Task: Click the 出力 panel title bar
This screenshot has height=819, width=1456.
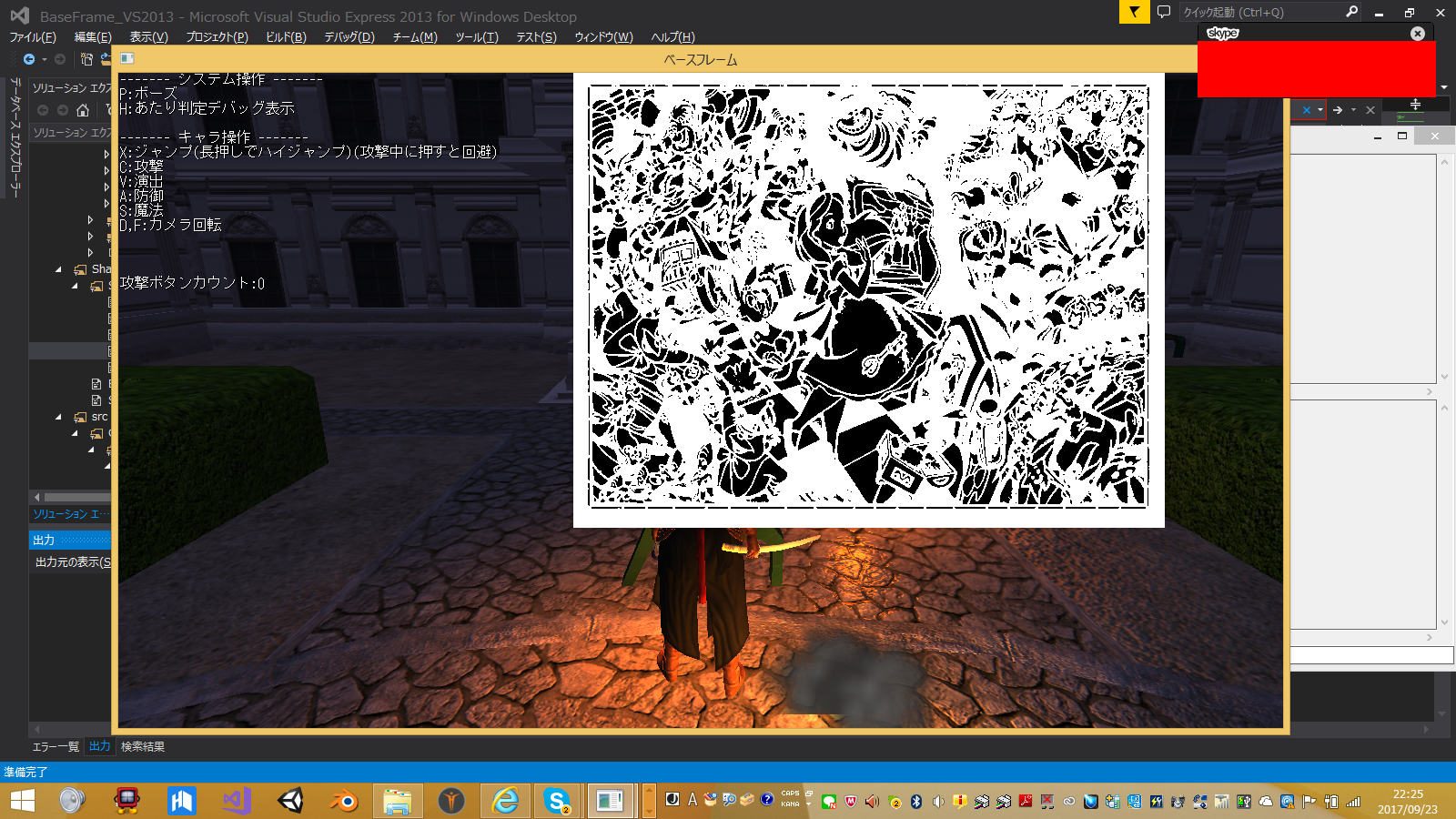Action: point(70,540)
